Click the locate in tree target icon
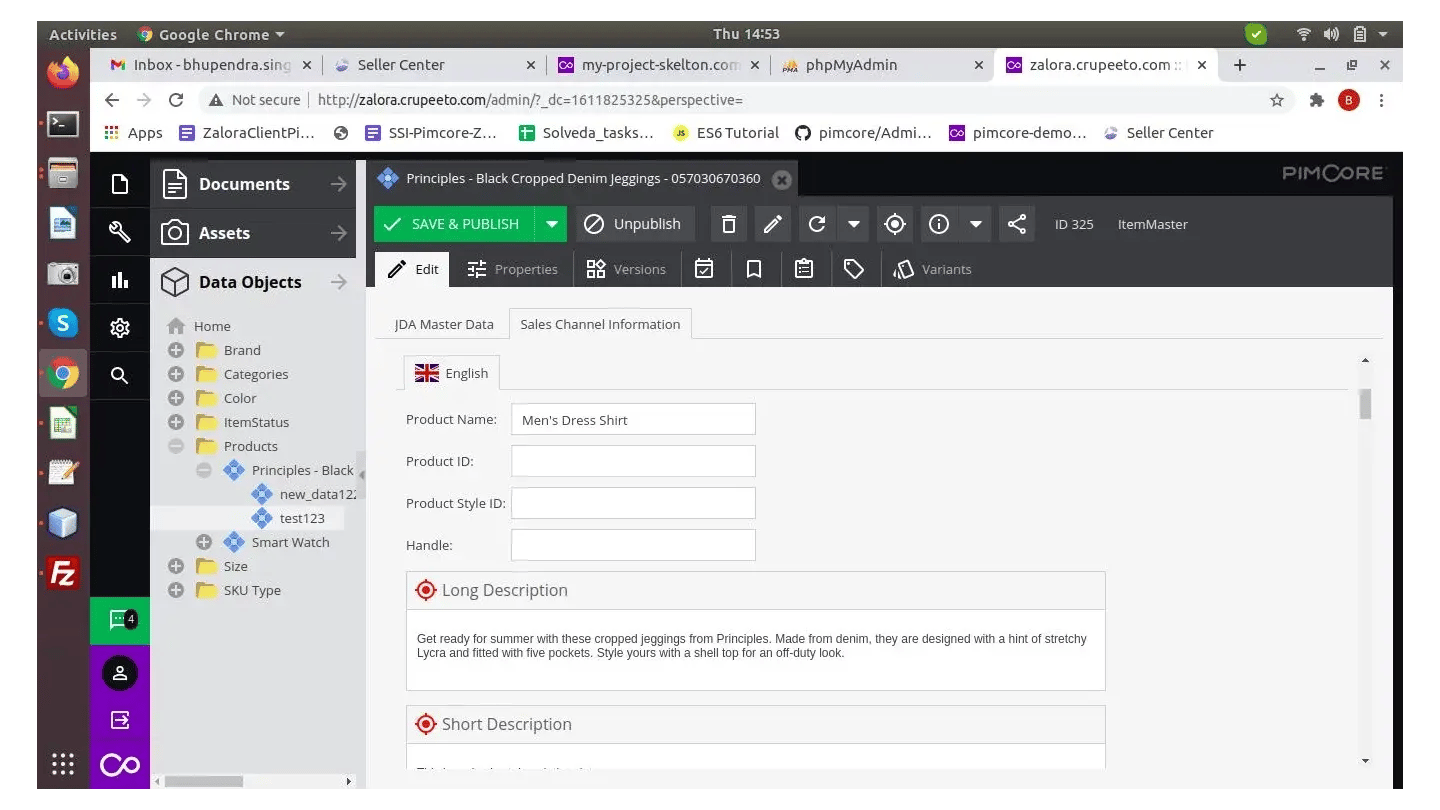The height and width of the screenshot is (810, 1440). coord(895,224)
